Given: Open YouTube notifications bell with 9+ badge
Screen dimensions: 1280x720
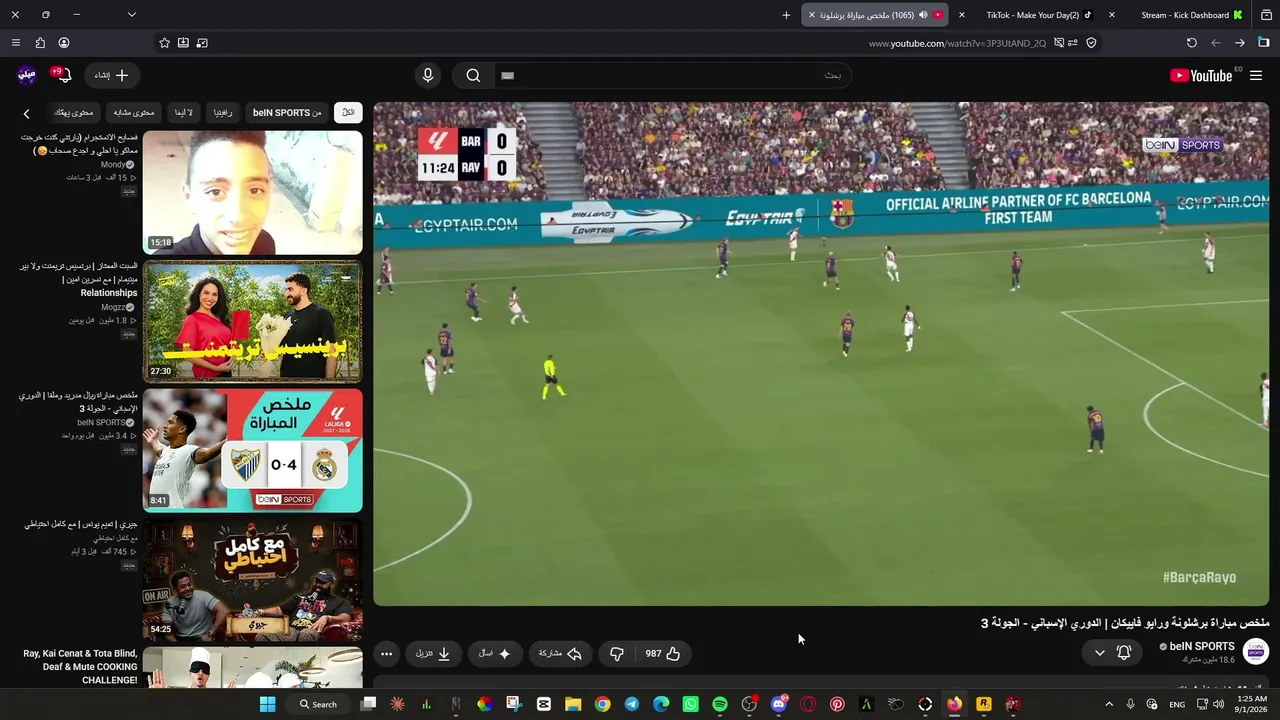Looking at the screenshot, I should click(63, 75).
